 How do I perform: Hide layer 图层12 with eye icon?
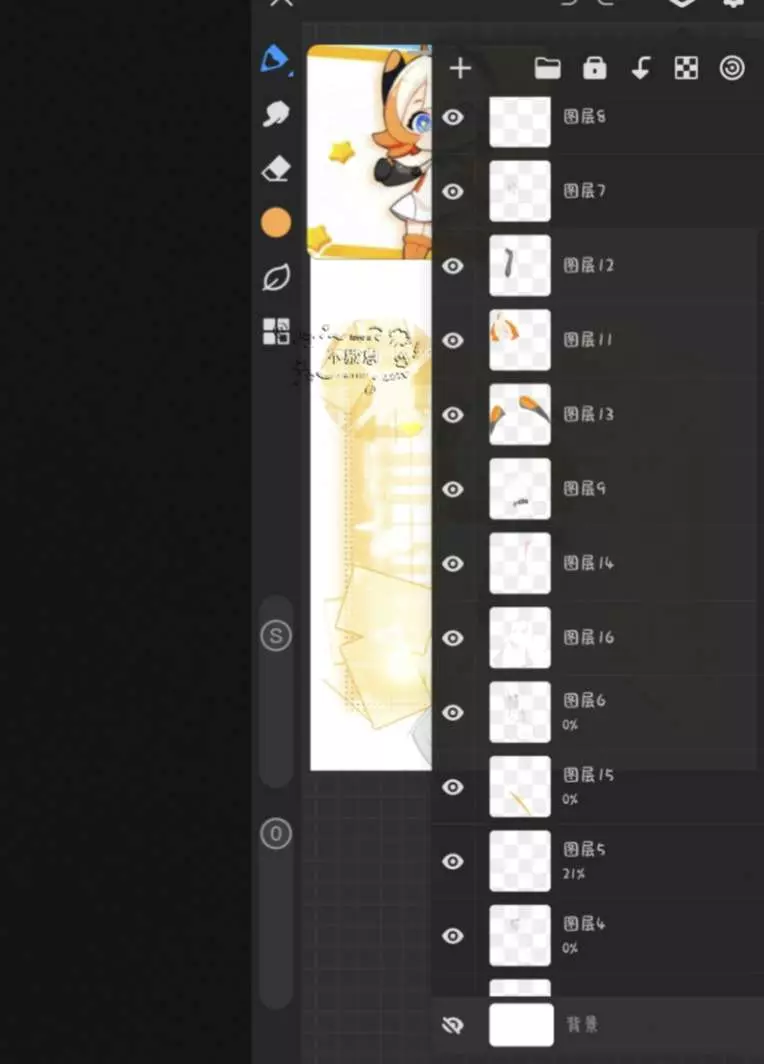pos(453,265)
